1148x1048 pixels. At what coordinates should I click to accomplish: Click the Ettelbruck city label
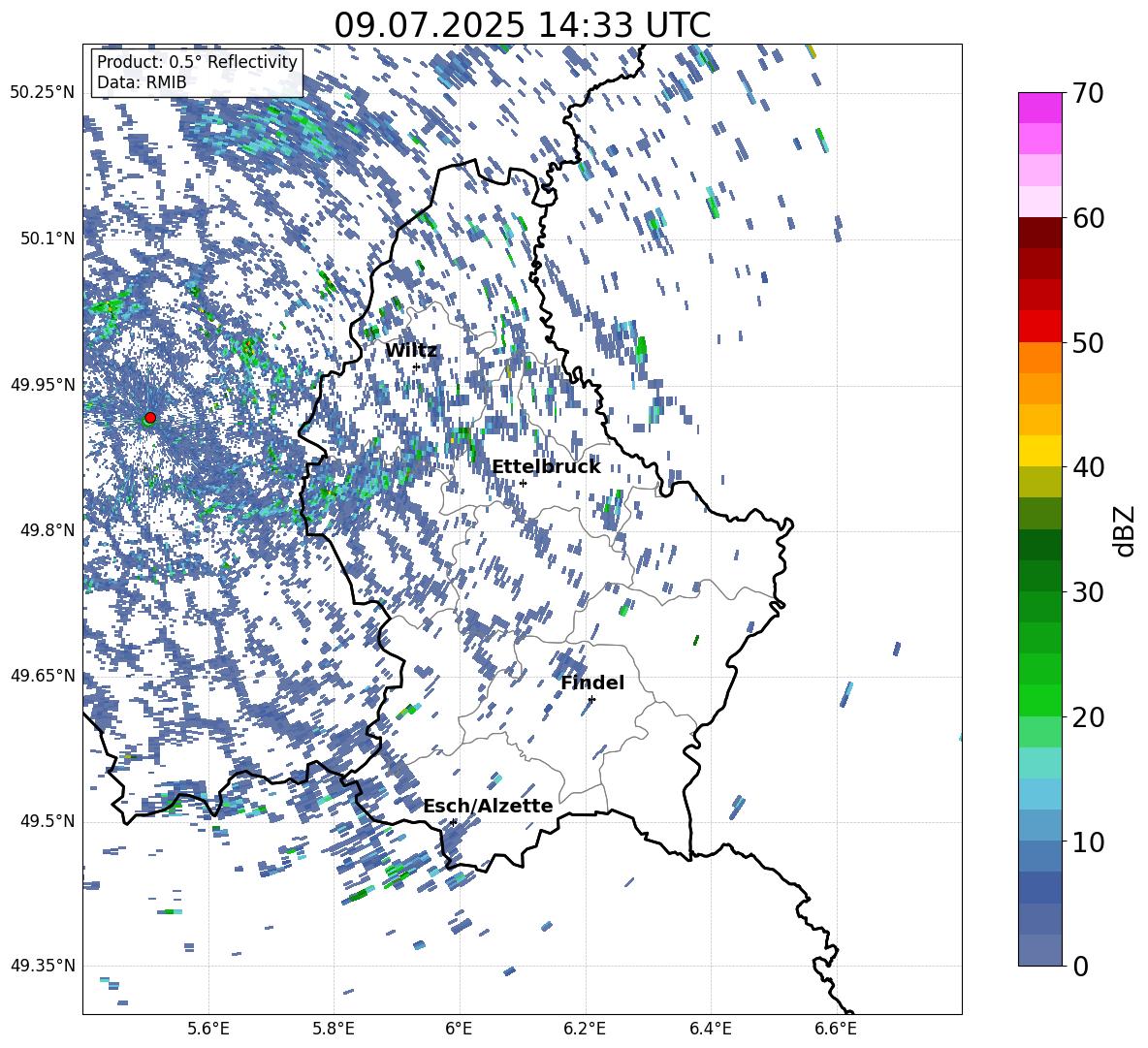(546, 467)
